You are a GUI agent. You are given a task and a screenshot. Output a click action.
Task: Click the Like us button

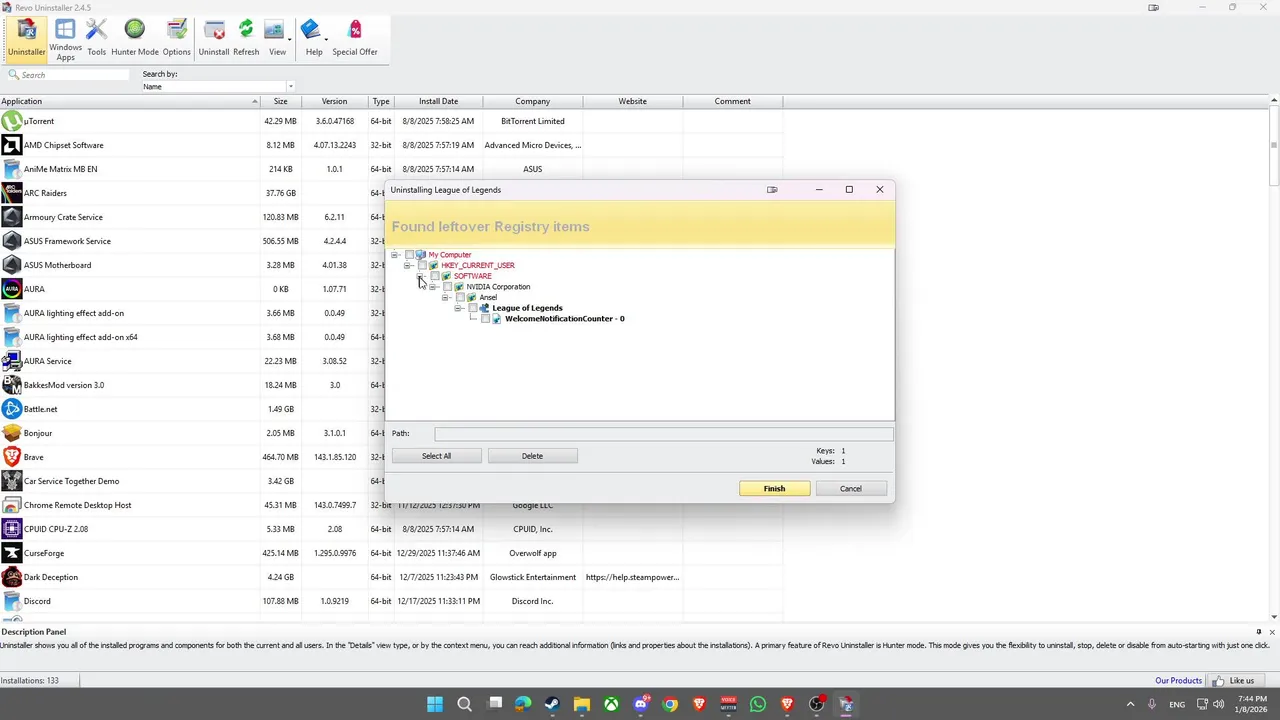coord(1234,681)
